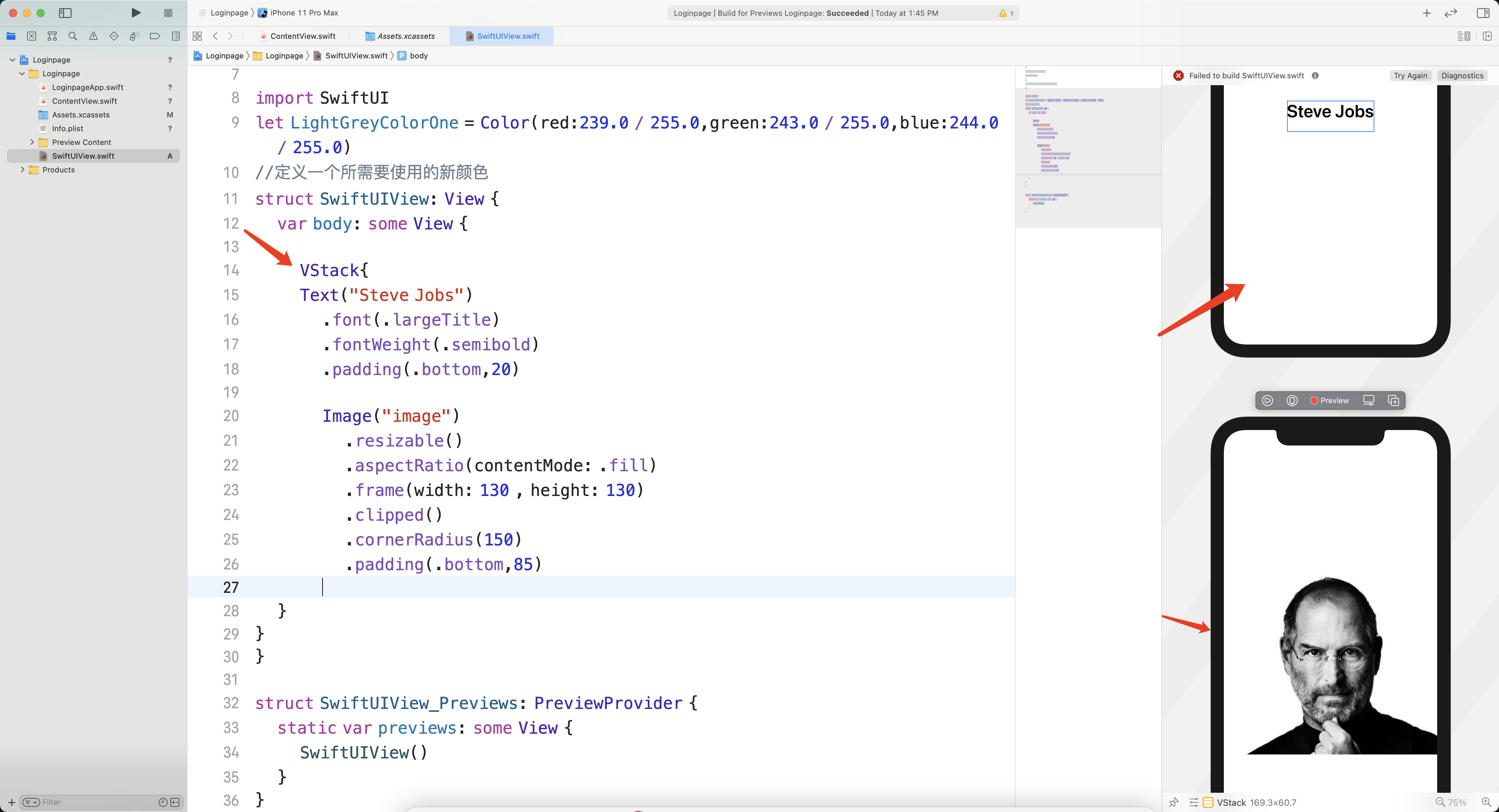
Task: Open the Issue navigator warning icon
Action: 93,36
